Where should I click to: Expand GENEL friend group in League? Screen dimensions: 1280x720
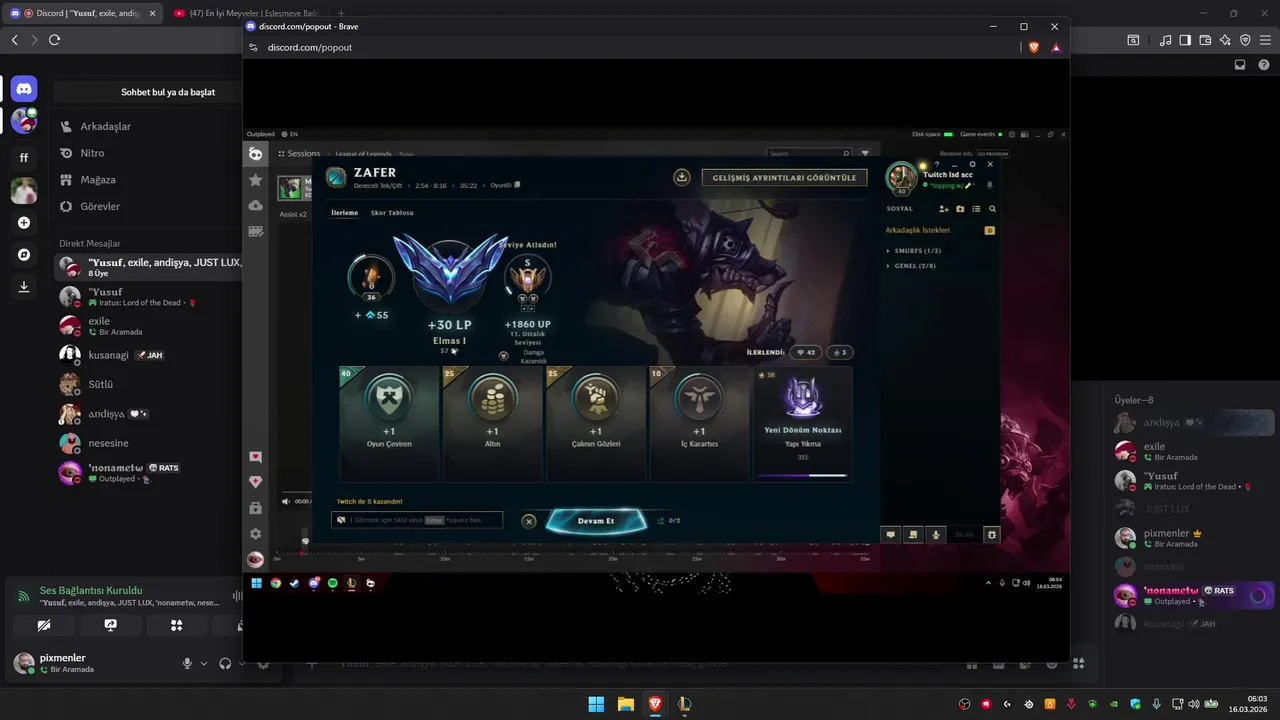(x=914, y=266)
